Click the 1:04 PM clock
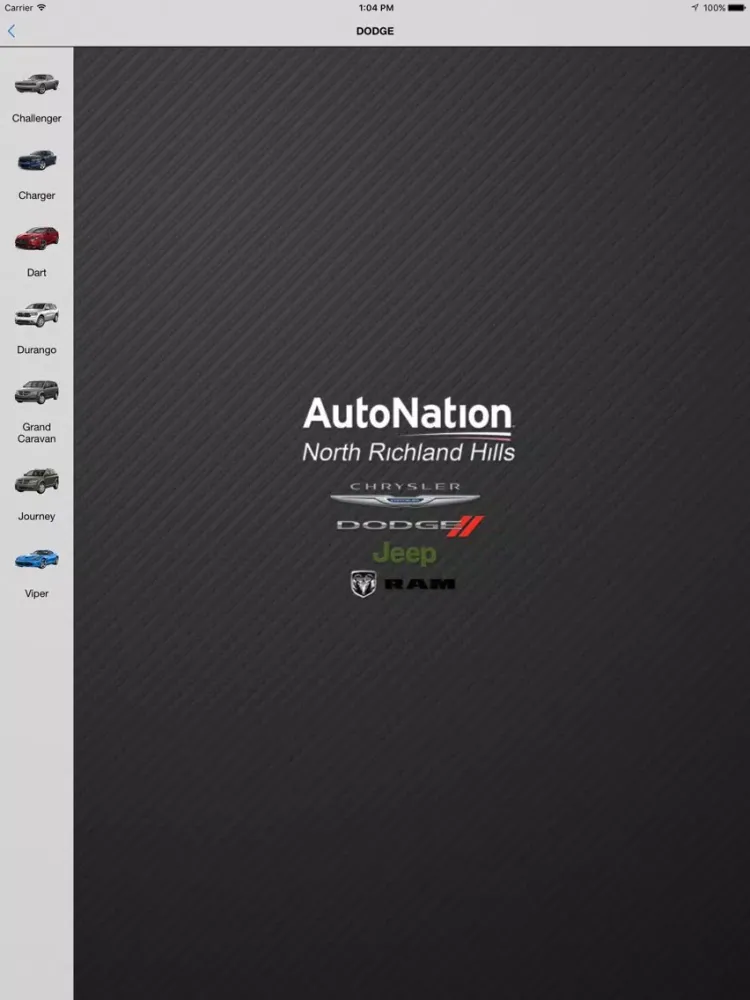This screenshot has width=750, height=1000. pyautogui.click(x=376, y=8)
